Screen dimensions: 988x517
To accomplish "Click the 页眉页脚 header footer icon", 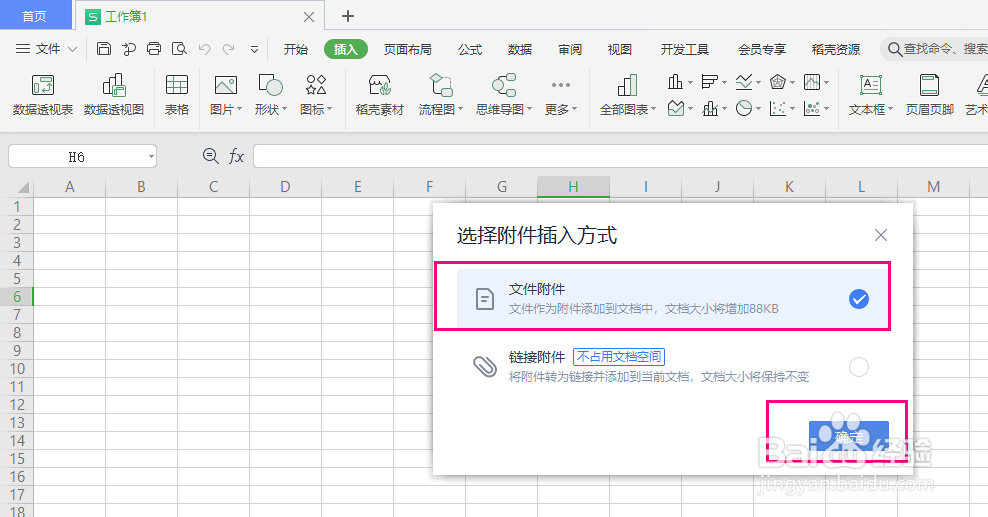I will pos(929,85).
